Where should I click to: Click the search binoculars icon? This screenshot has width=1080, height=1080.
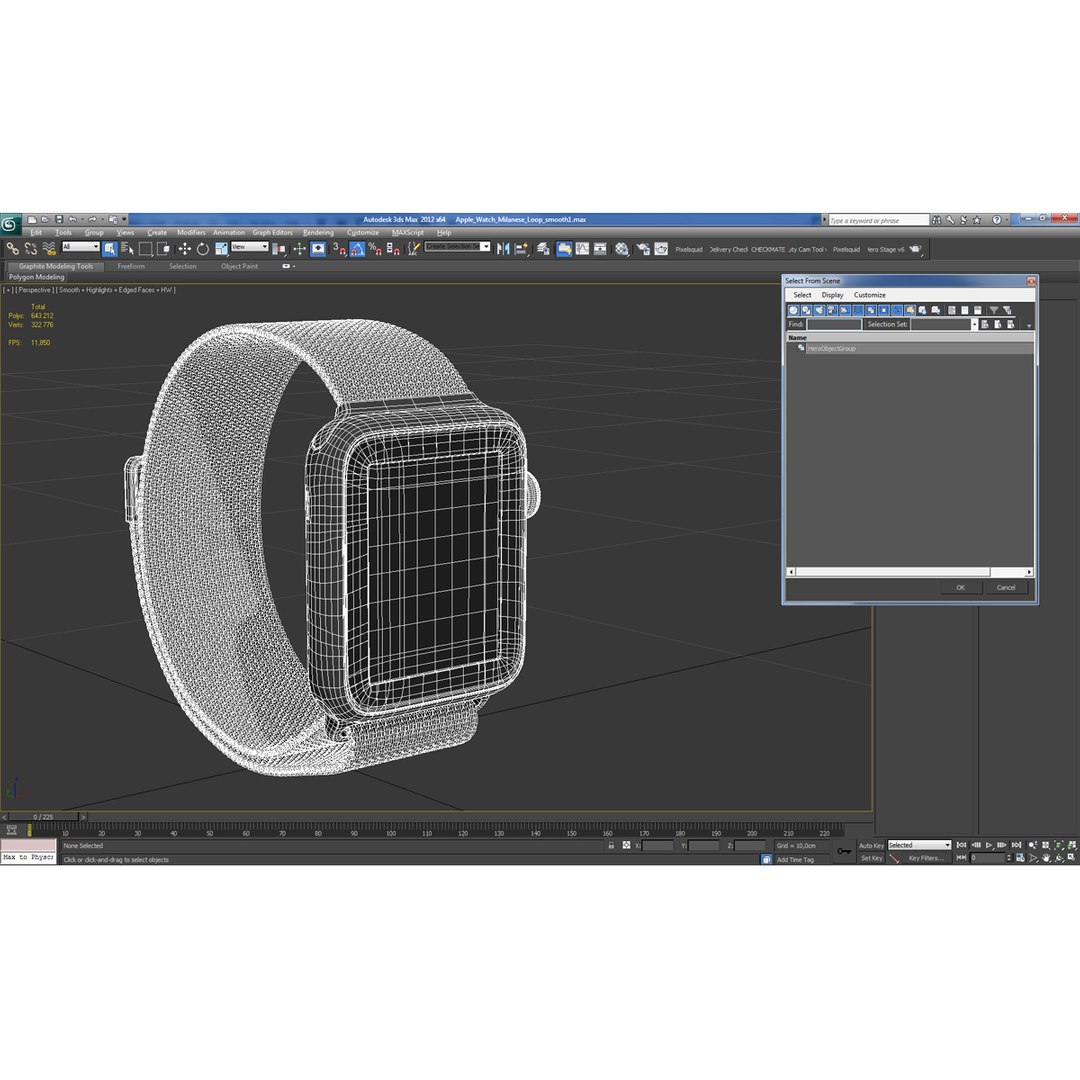(936, 220)
